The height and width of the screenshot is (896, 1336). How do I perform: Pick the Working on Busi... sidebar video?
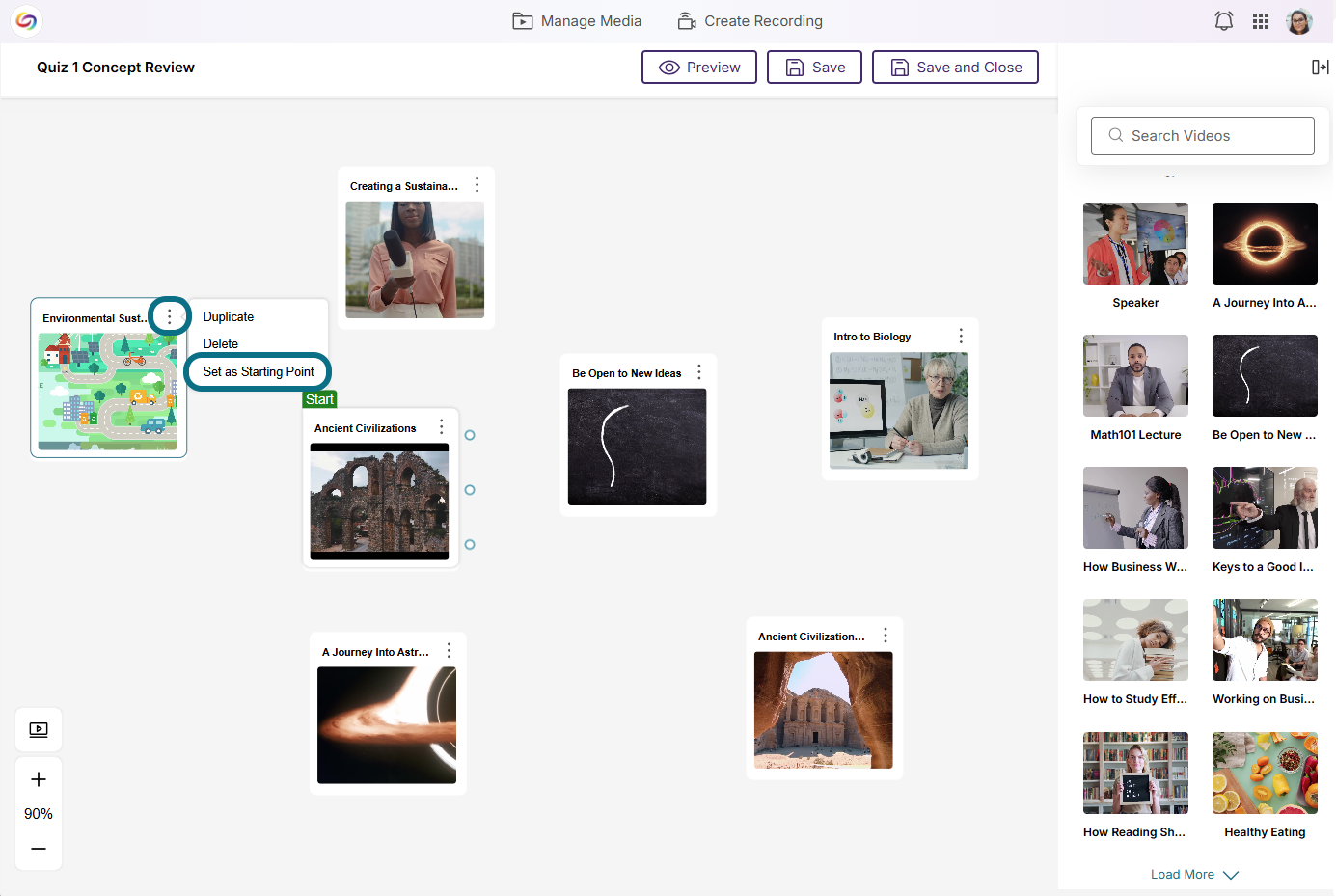coord(1265,639)
